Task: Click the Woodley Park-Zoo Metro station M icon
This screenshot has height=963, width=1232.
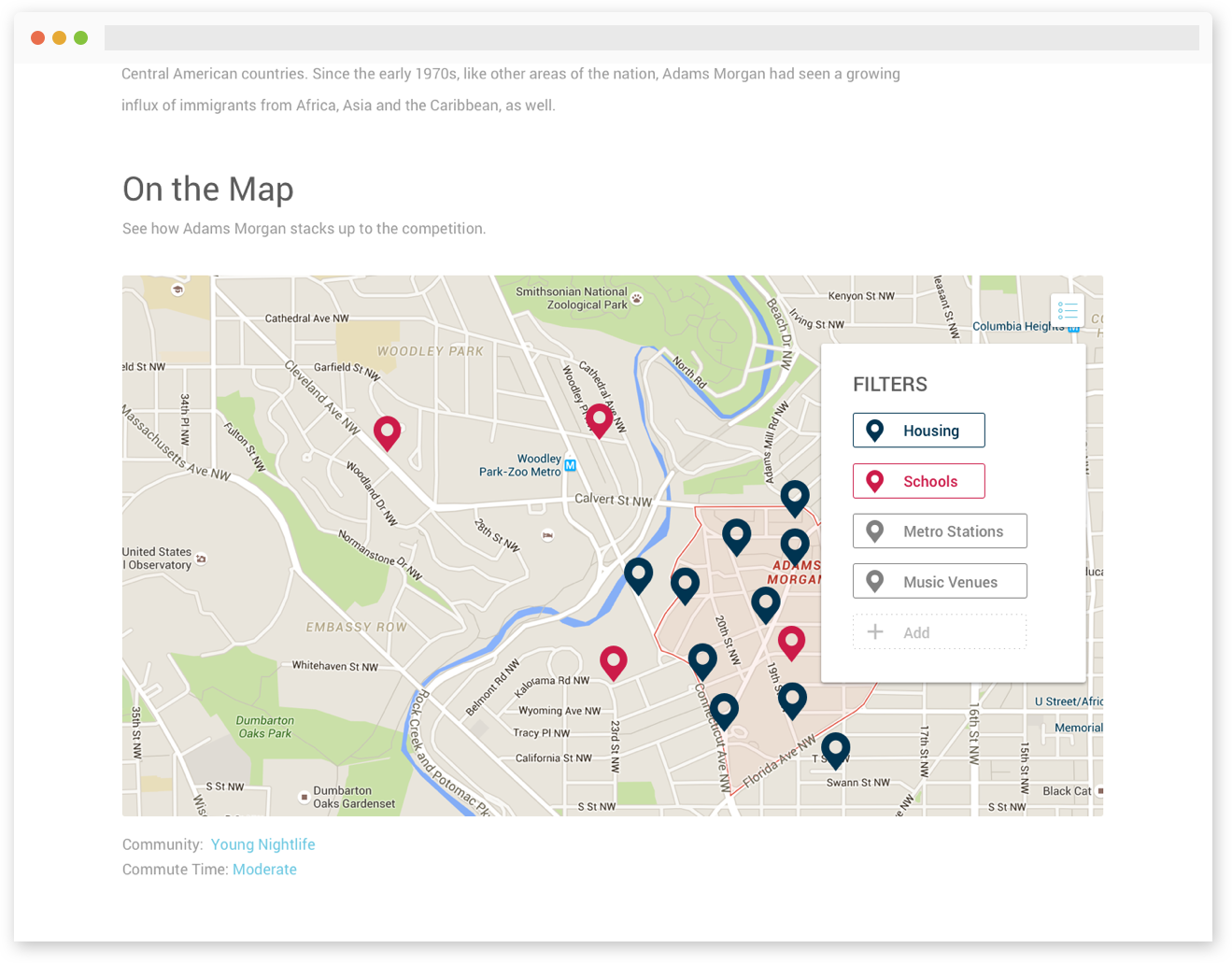Action: tap(570, 464)
